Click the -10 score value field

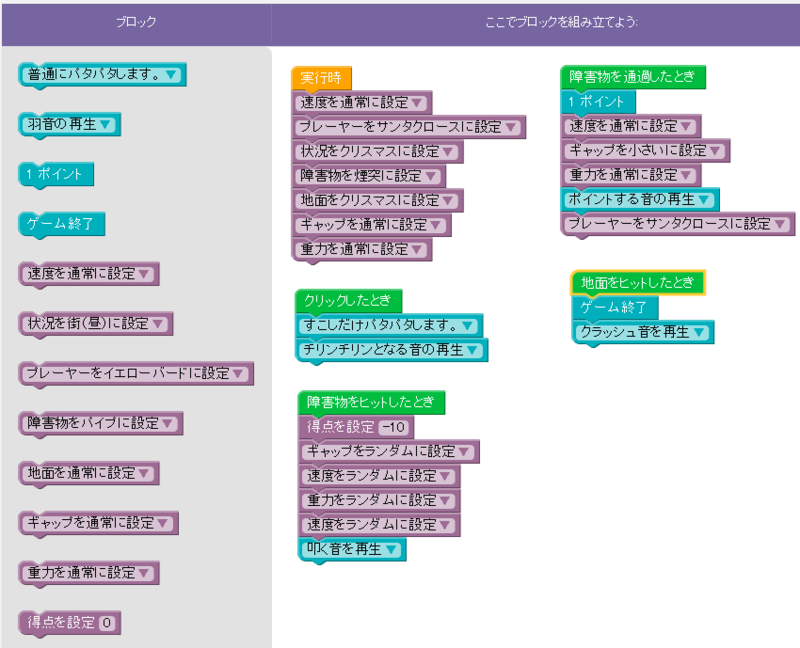(x=394, y=428)
